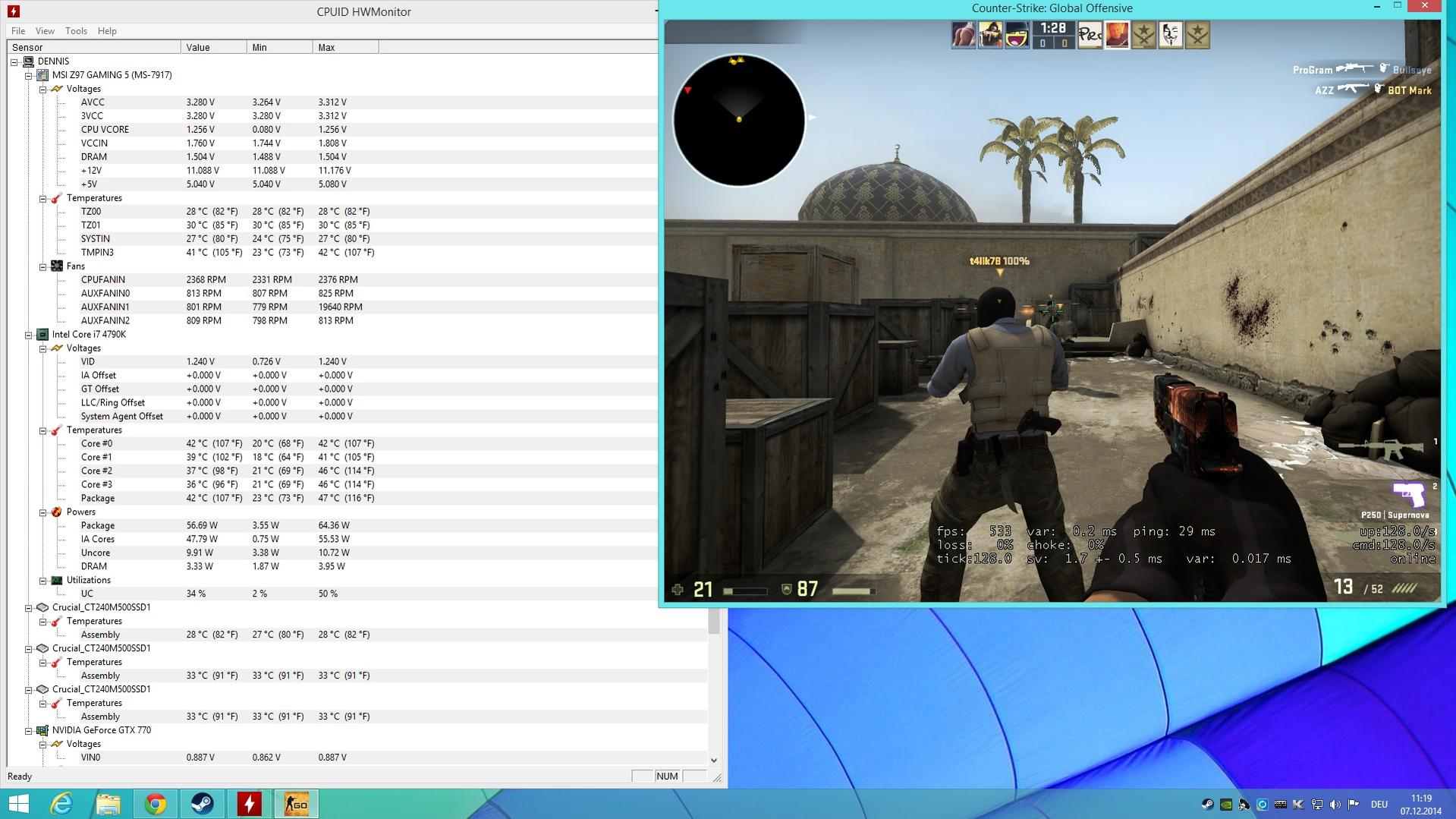Screen dimensions: 1456x819
Task: Switch to CS:GO taskbar icon
Action: [x=297, y=803]
